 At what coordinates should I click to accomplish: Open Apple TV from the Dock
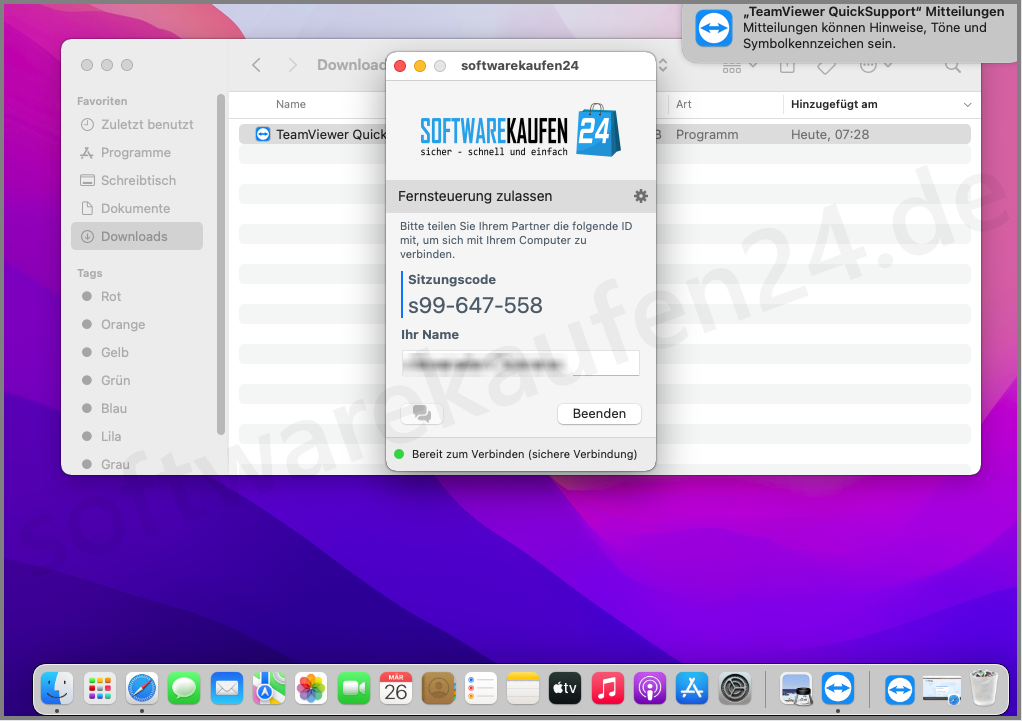pos(565,688)
